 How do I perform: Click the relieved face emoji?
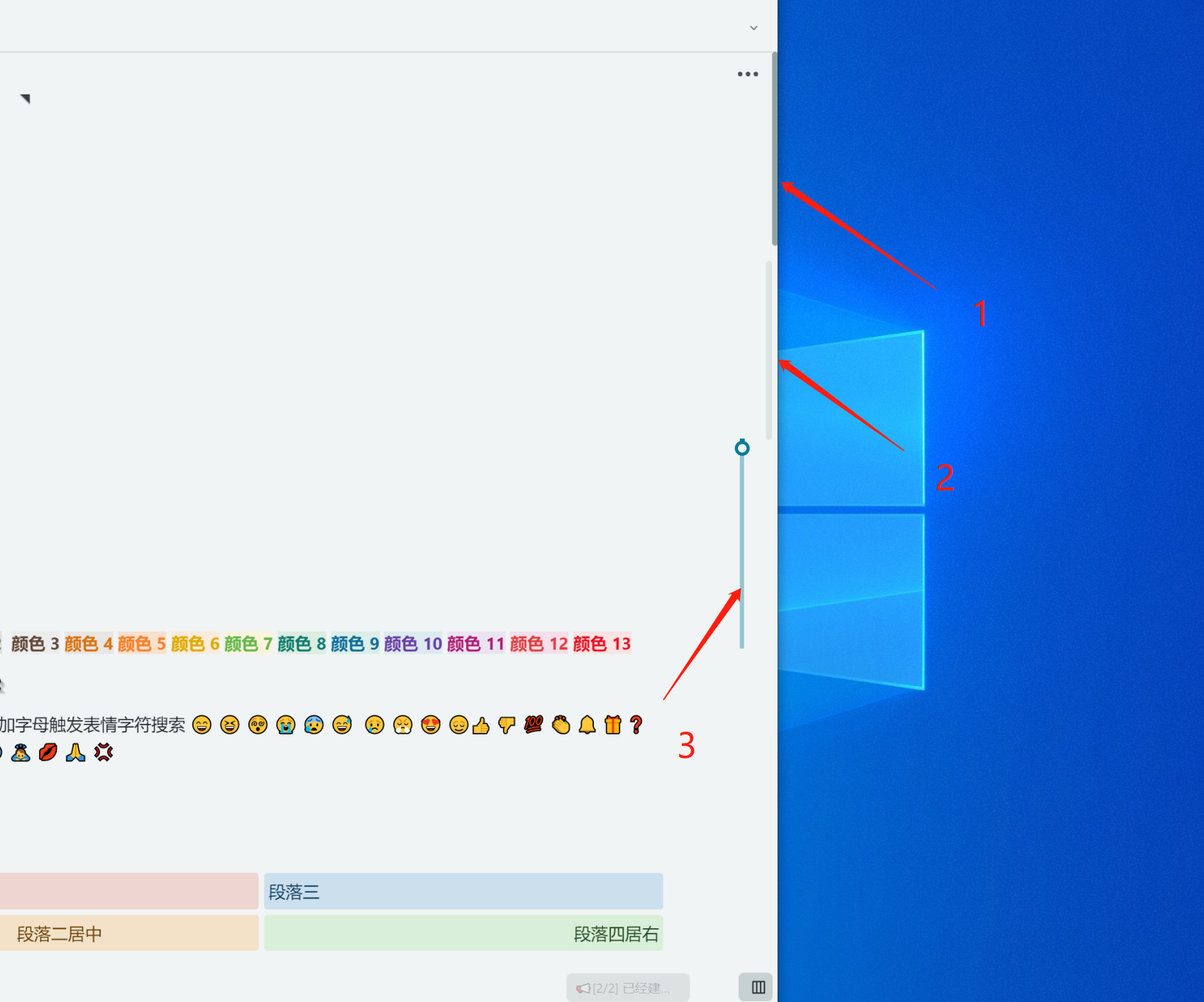[459, 725]
